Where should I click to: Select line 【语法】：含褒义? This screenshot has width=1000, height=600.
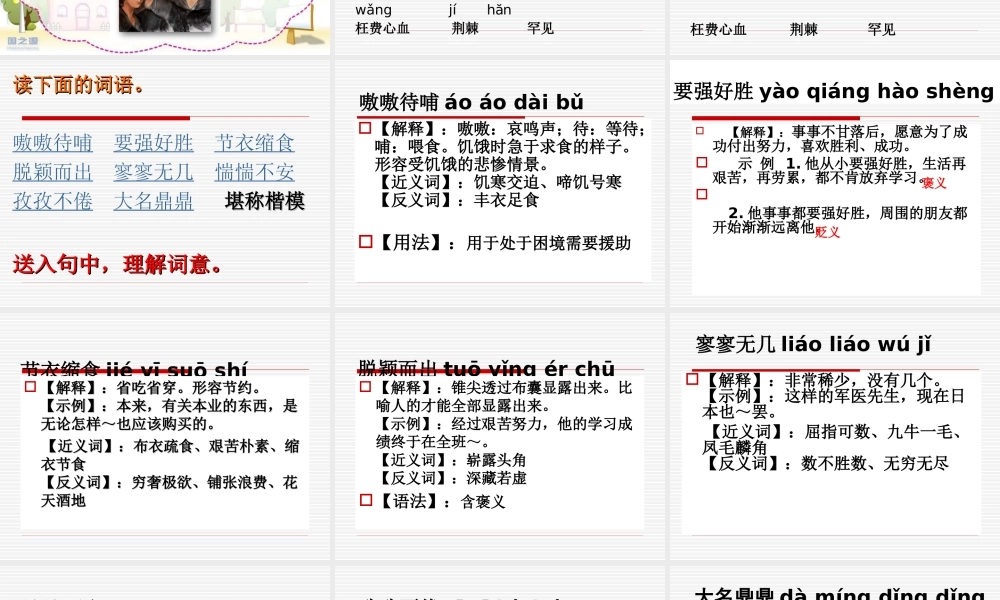441,502
